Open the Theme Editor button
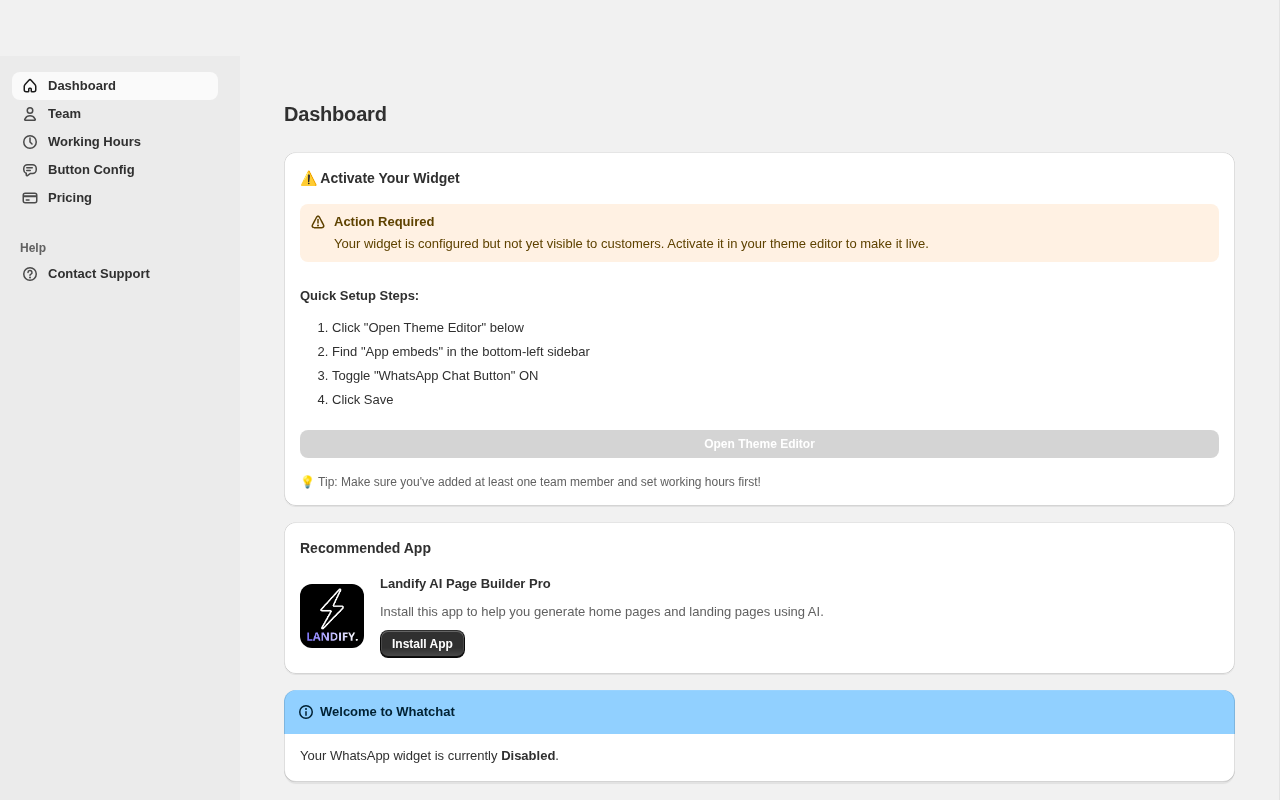Image resolution: width=1280 pixels, height=800 pixels. (x=759, y=444)
